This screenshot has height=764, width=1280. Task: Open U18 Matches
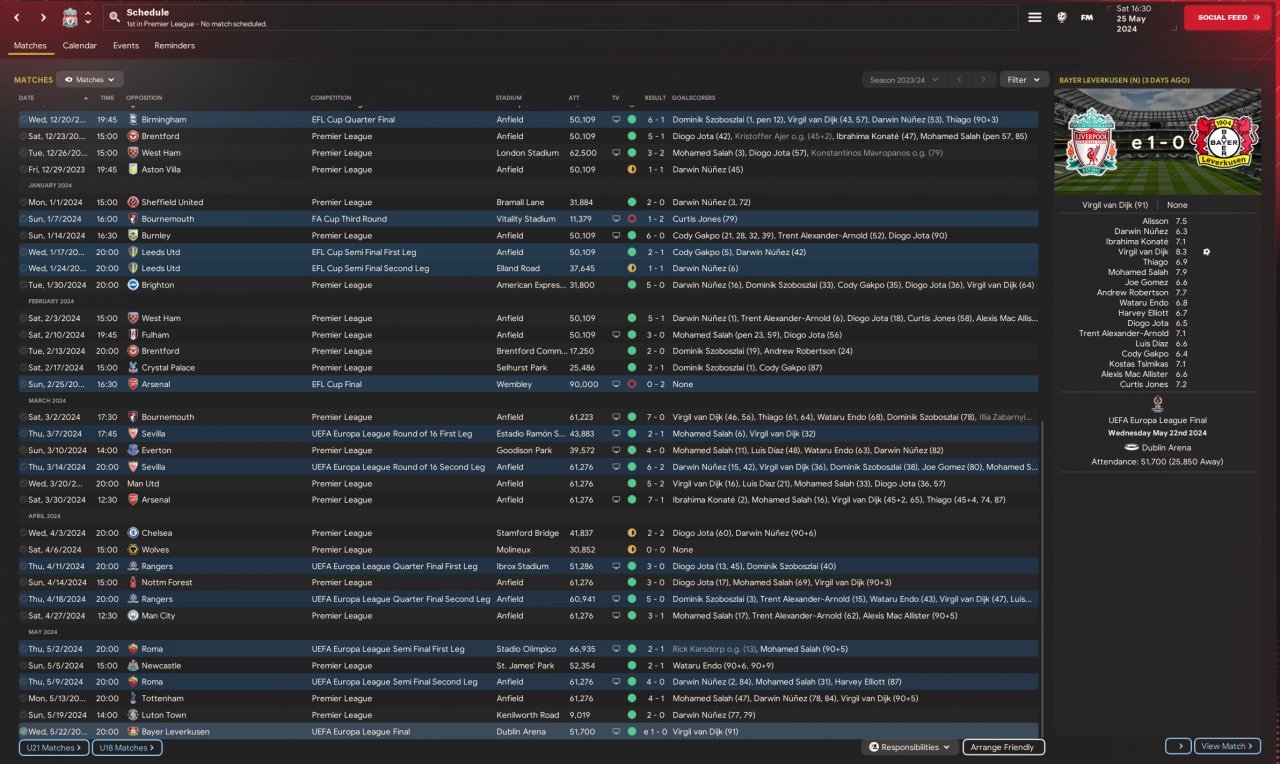tap(128, 747)
